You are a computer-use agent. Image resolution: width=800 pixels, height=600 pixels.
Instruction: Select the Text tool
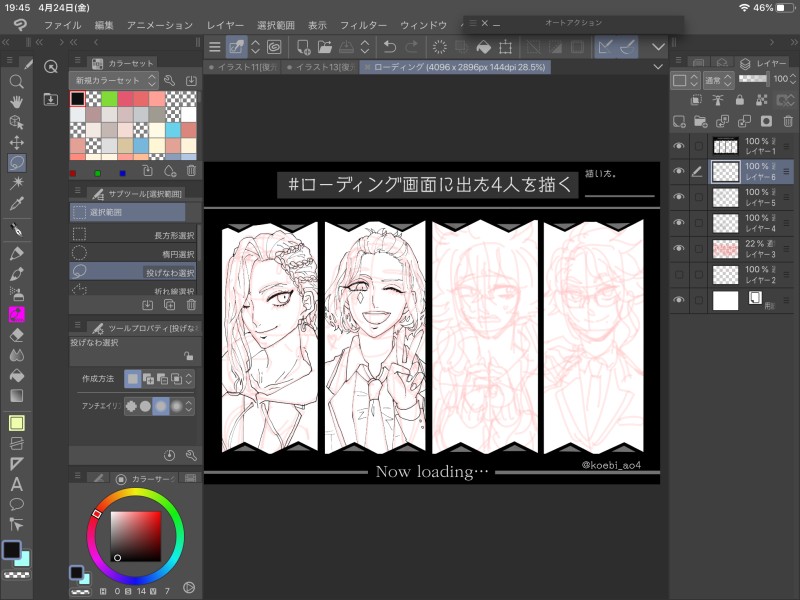(16, 484)
